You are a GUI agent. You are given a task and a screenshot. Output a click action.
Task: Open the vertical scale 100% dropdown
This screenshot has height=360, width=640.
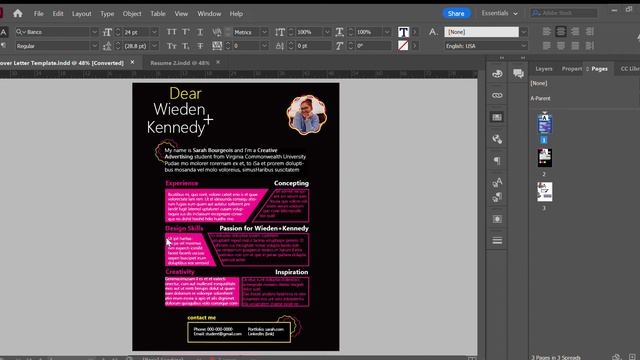tap(327, 32)
